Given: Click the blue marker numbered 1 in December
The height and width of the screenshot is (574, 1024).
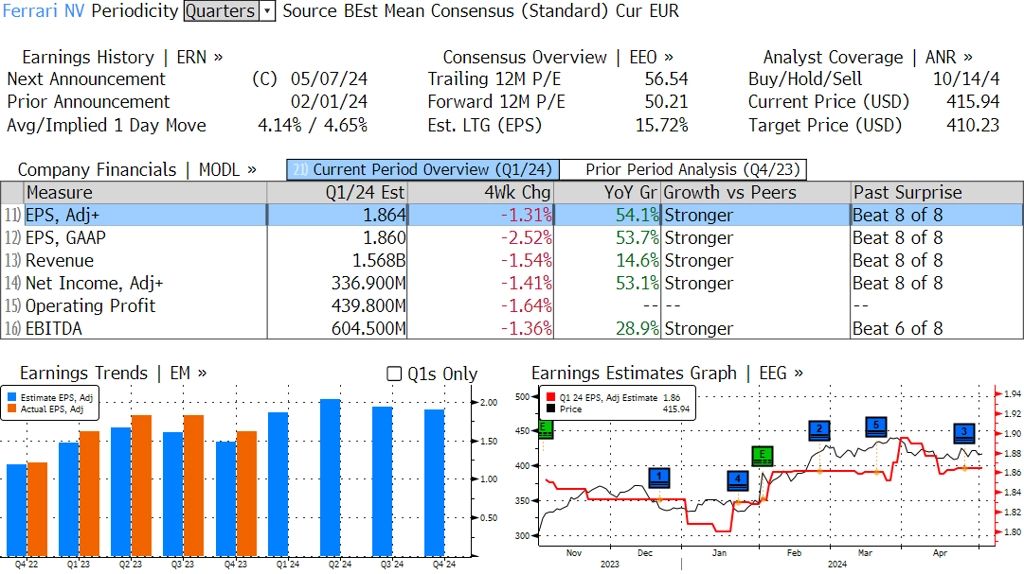Looking at the screenshot, I should pyautogui.click(x=660, y=478).
